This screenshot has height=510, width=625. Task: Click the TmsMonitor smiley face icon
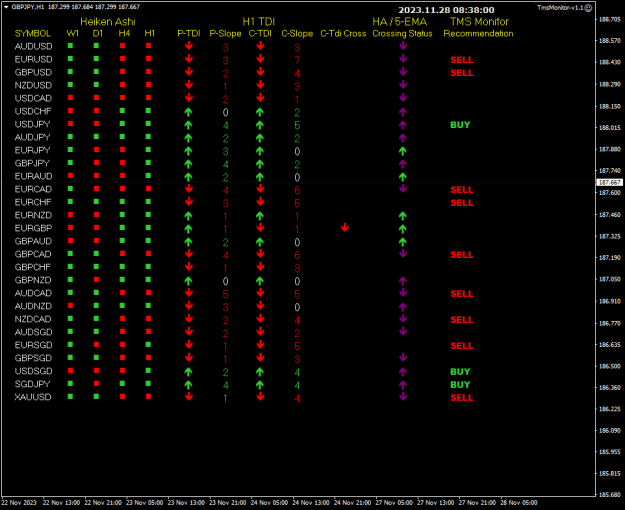pos(588,8)
